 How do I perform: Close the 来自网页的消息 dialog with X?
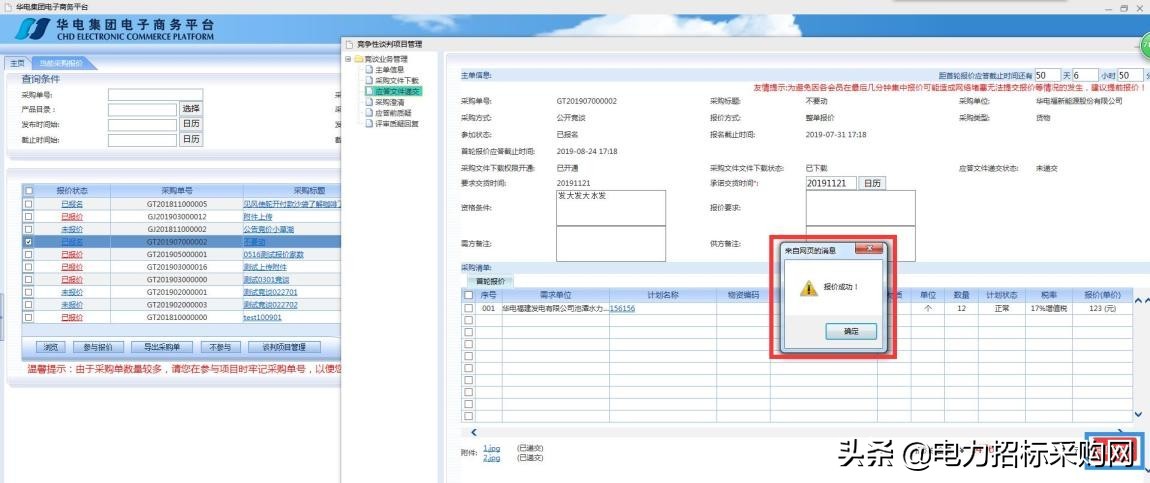[869, 249]
